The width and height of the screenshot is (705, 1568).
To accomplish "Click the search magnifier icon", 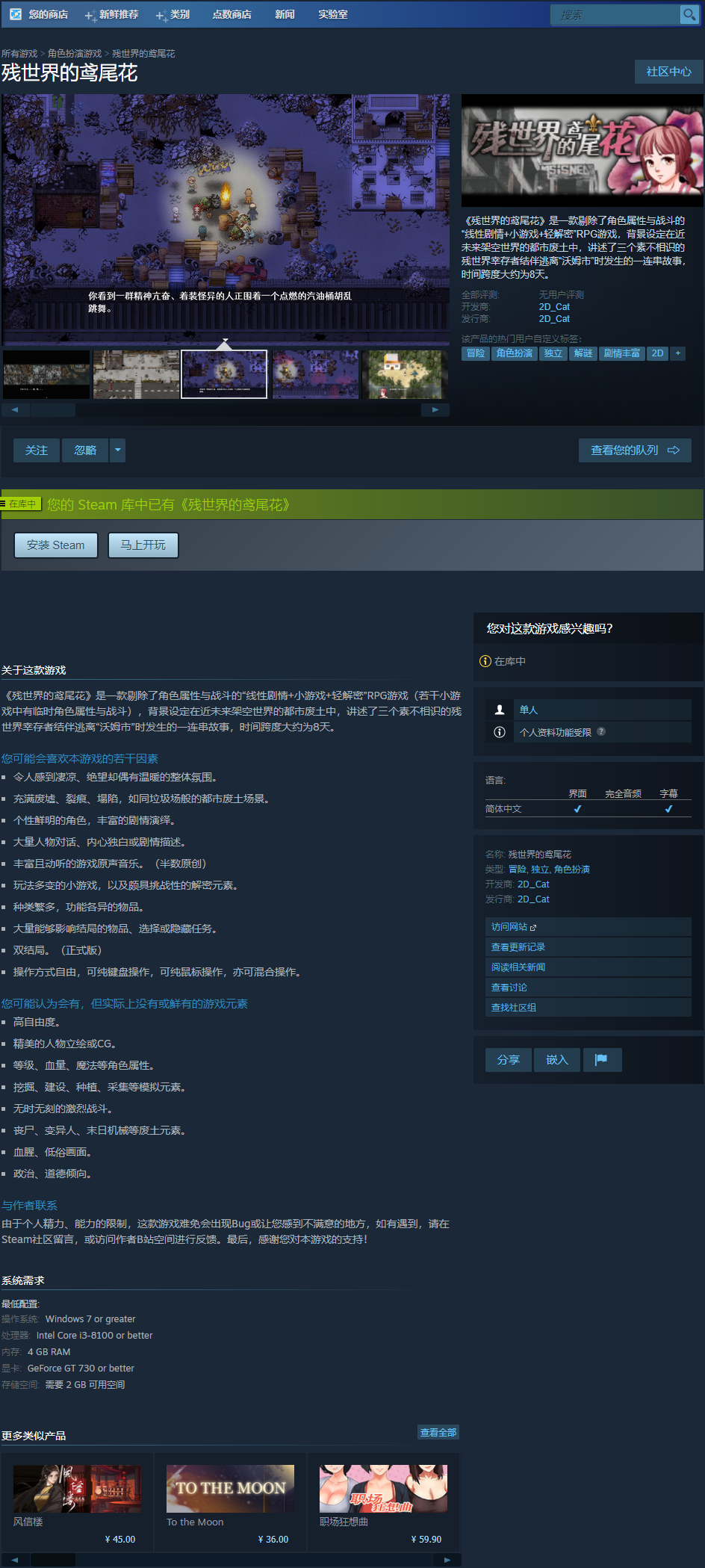I will pos(689,14).
